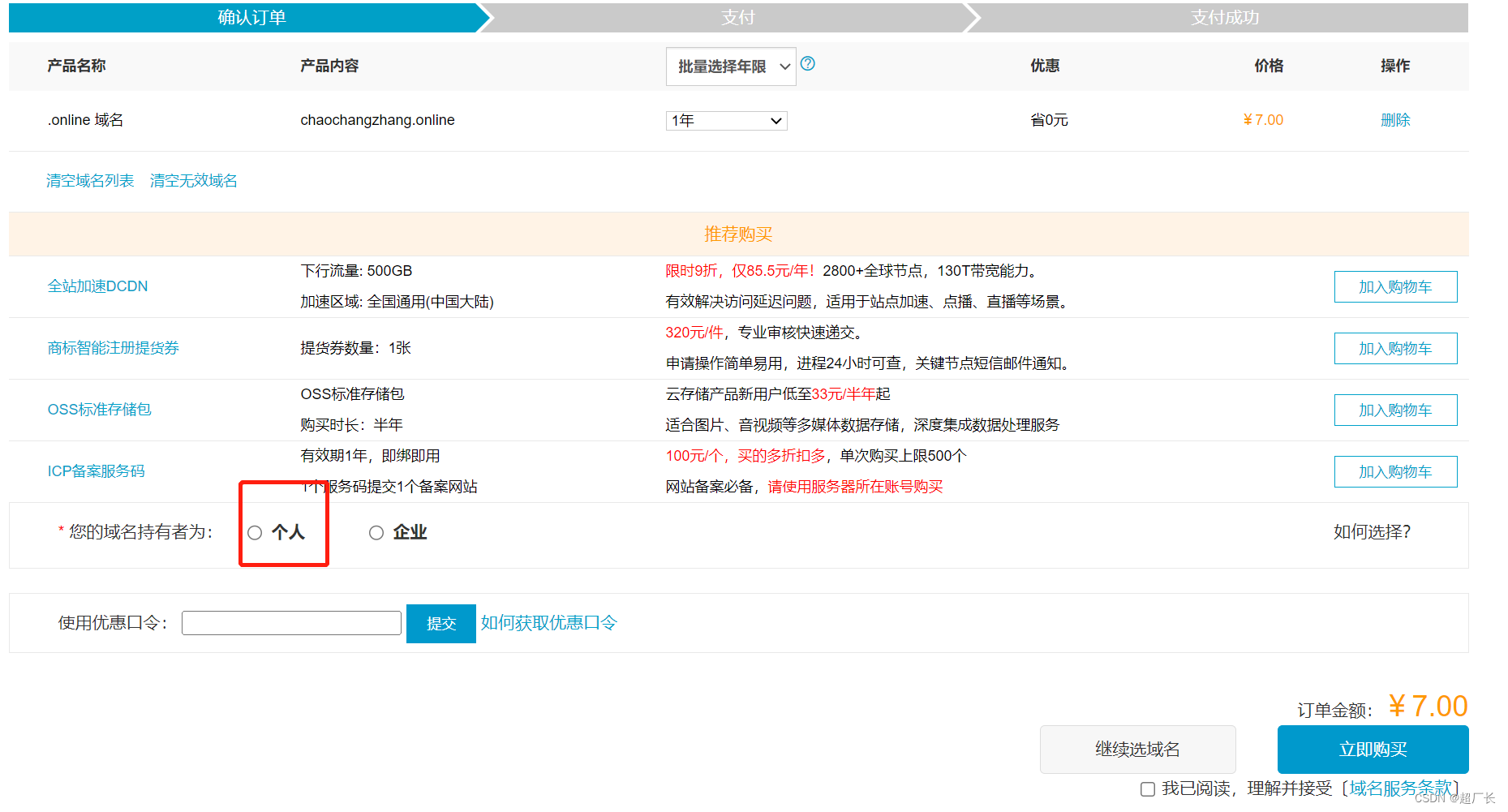Screen dimensions: 1508x812
Task: Click the help question mark icon
Action: pos(807,63)
